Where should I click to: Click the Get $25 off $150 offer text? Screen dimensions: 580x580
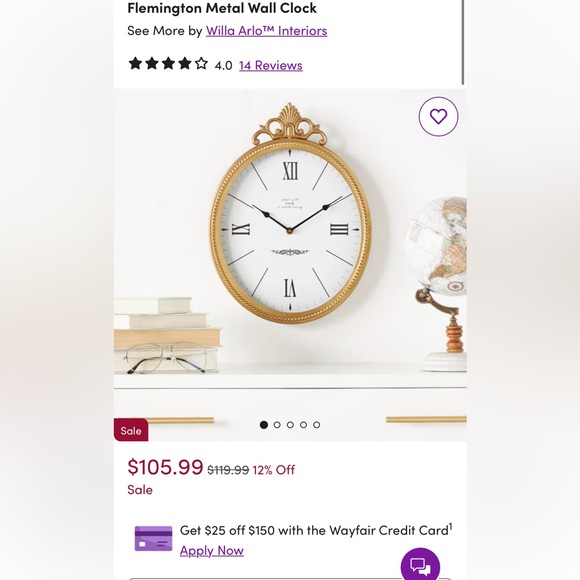316,530
